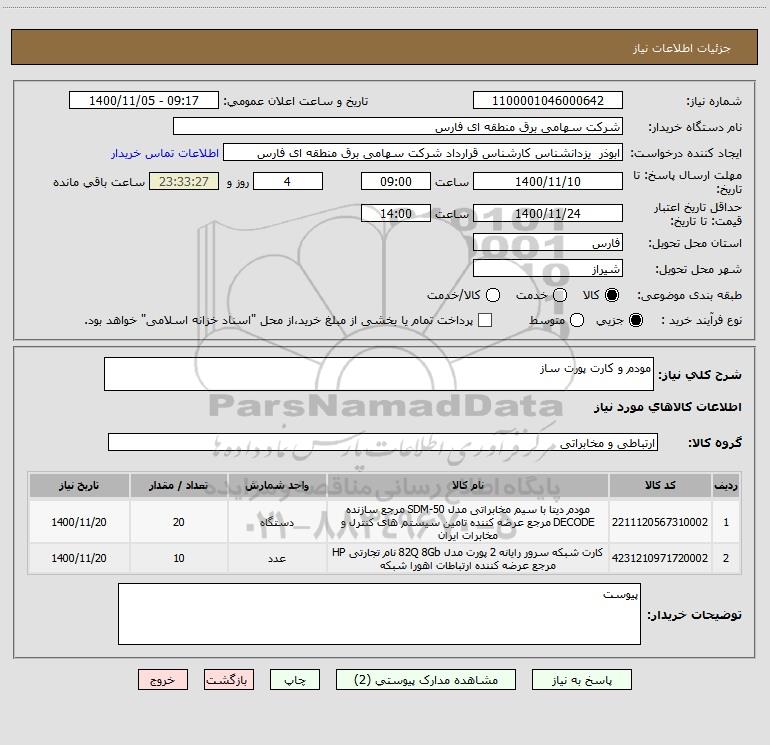The height and width of the screenshot is (745, 770).
Task: Click product code 2211120567310002
Action: [660, 522]
